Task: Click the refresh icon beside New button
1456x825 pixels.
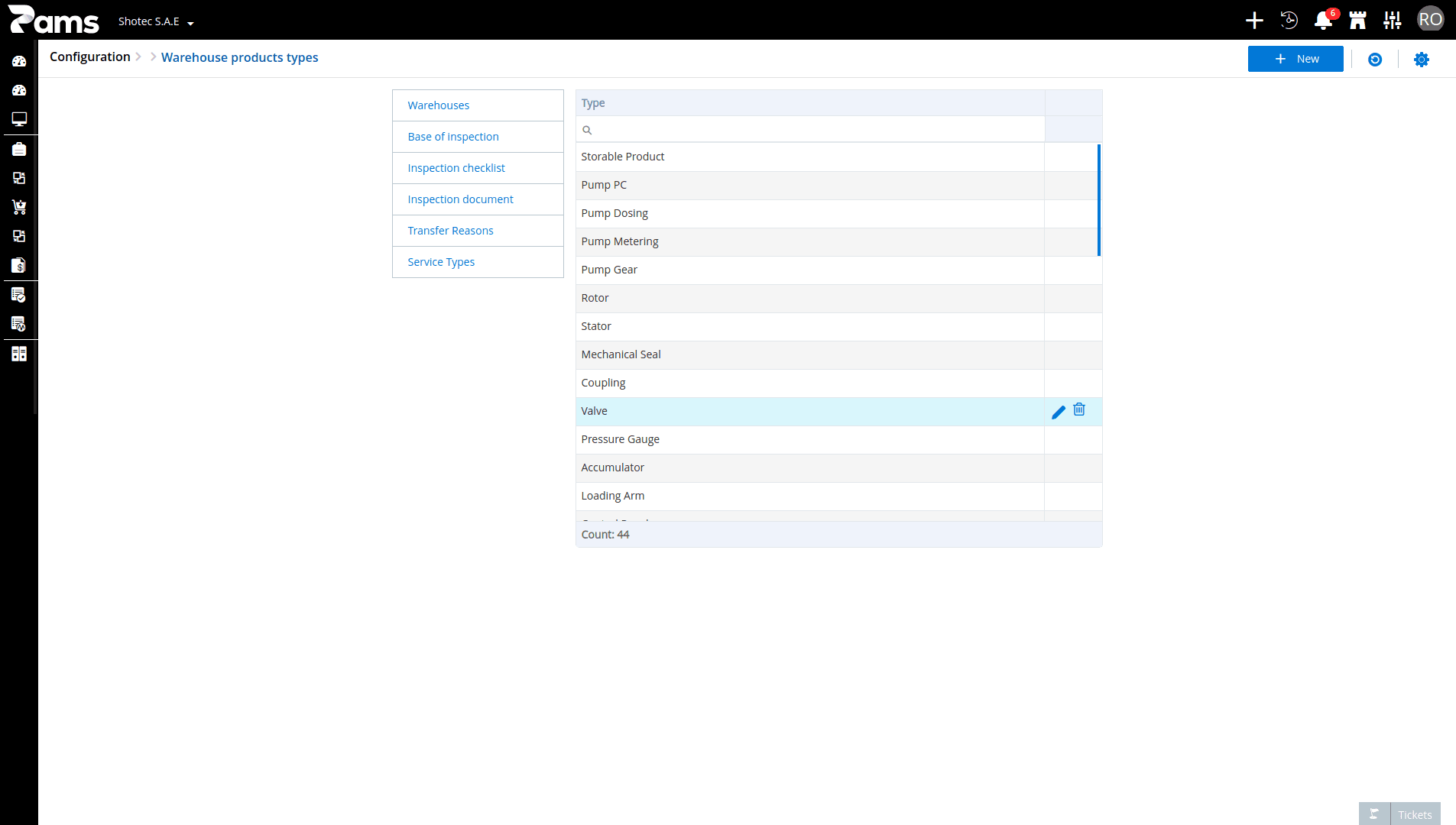Action: click(x=1375, y=60)
